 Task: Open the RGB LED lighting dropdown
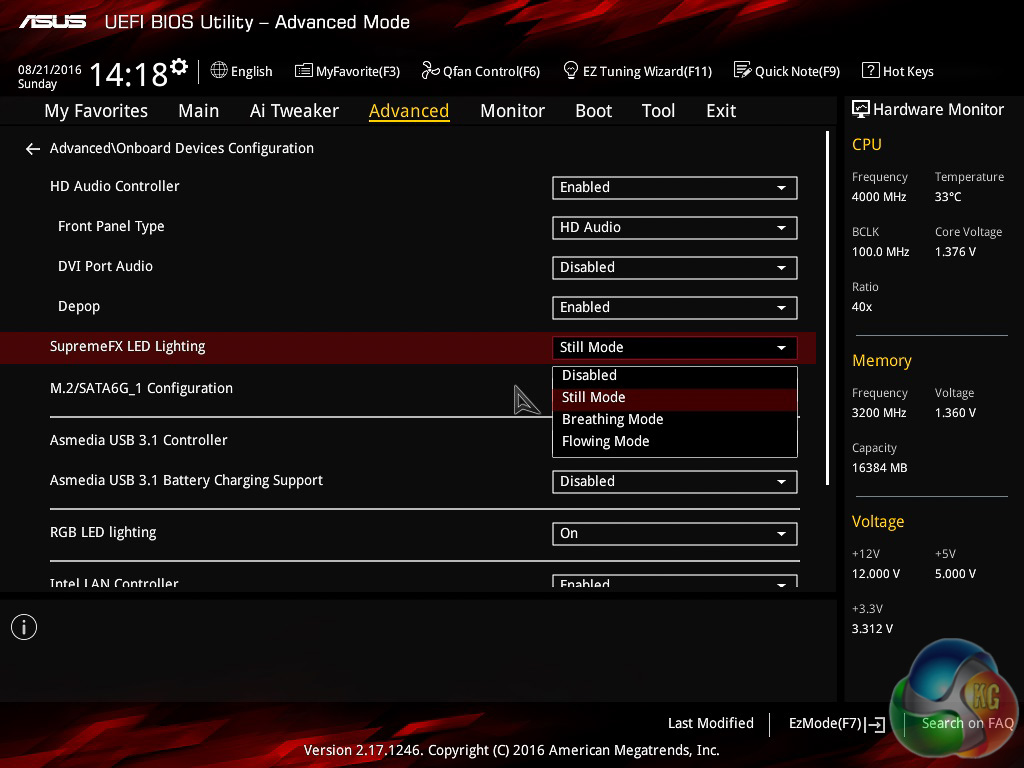coord(675,534)
